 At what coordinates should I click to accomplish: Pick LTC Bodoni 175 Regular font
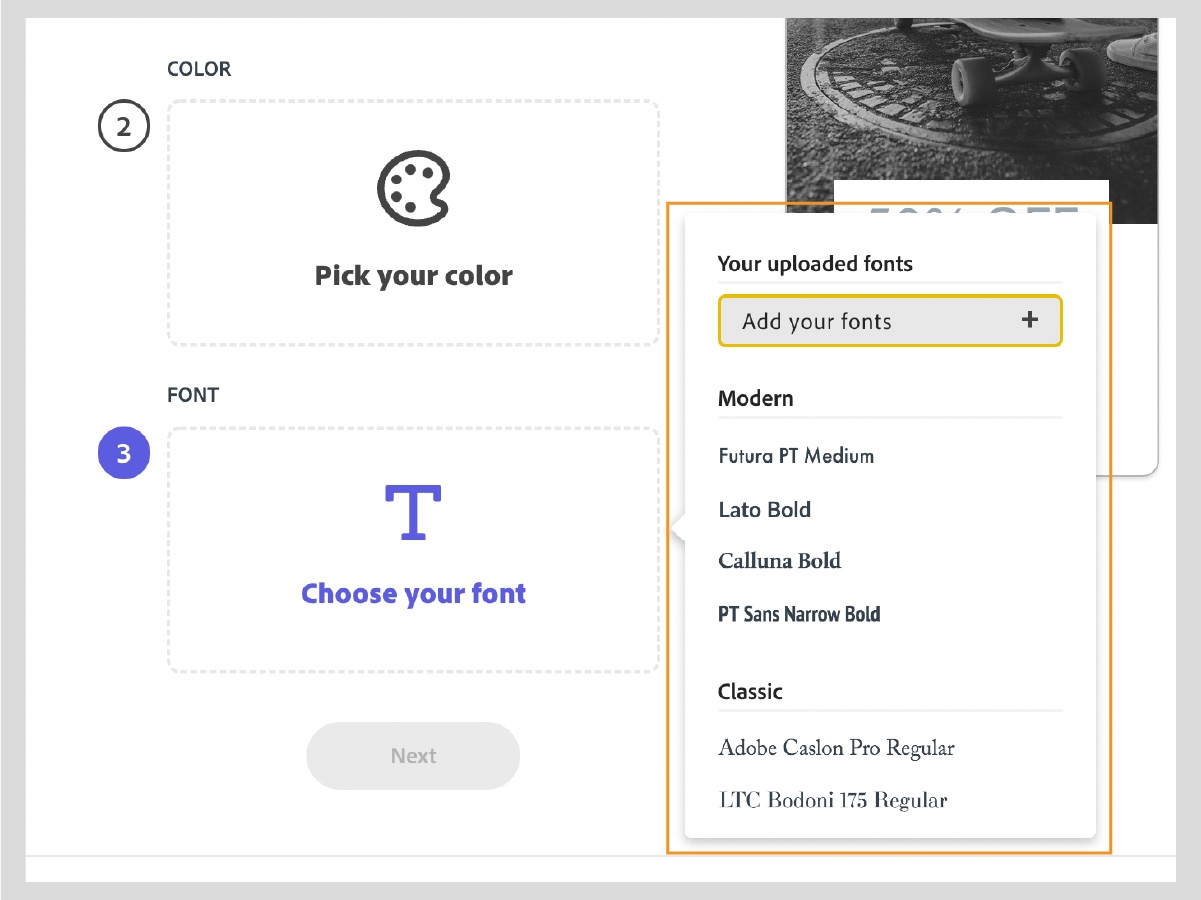pyautogui.click(x=832, y=800)
